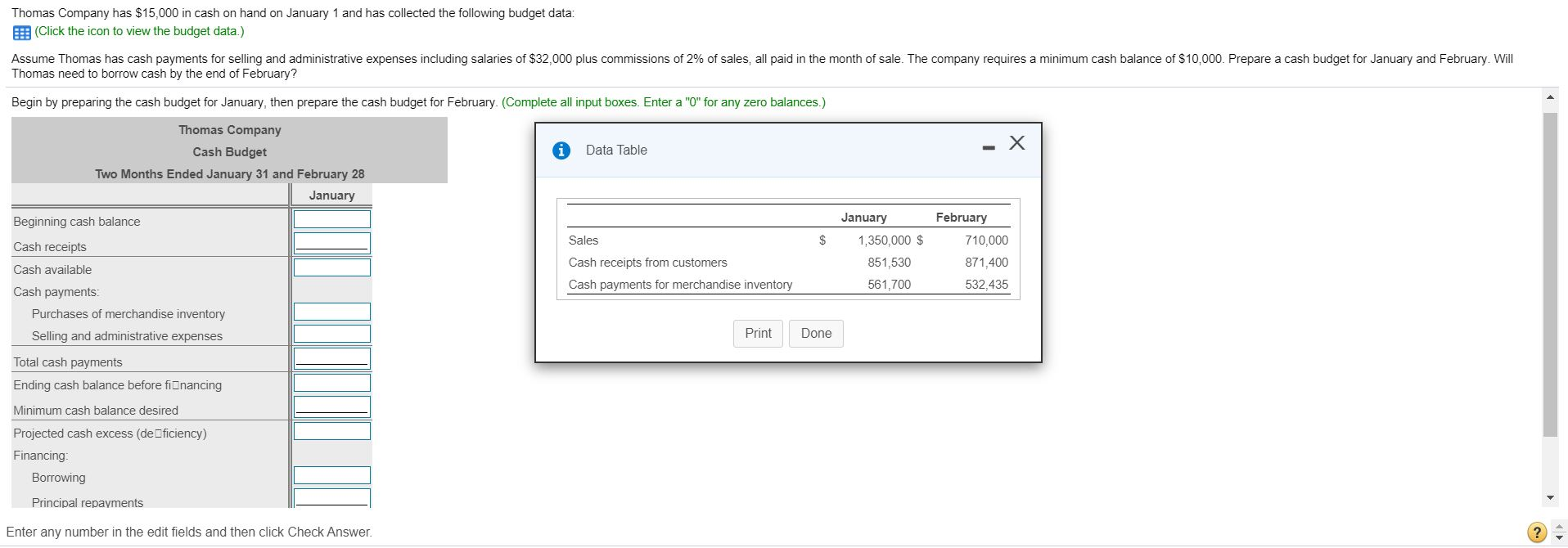Click the 'Data Table' dialog title
Viewport: 1568px width, 548px height.
click(616, 150)
